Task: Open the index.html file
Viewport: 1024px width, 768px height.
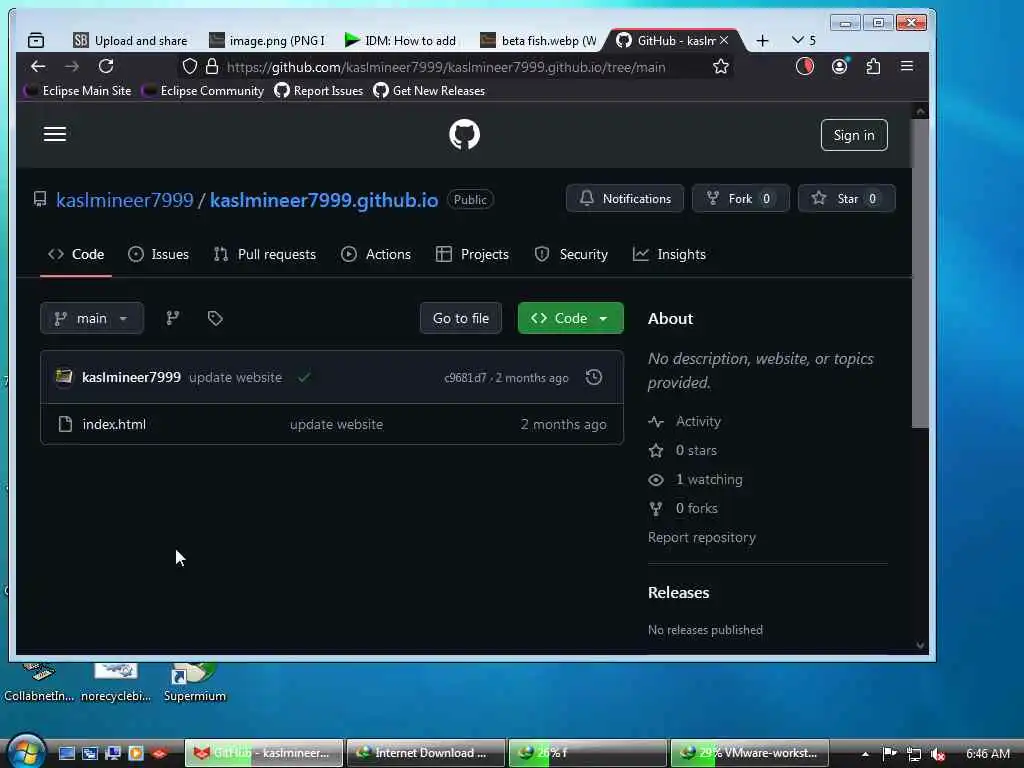Action: [x=114, y=424]
